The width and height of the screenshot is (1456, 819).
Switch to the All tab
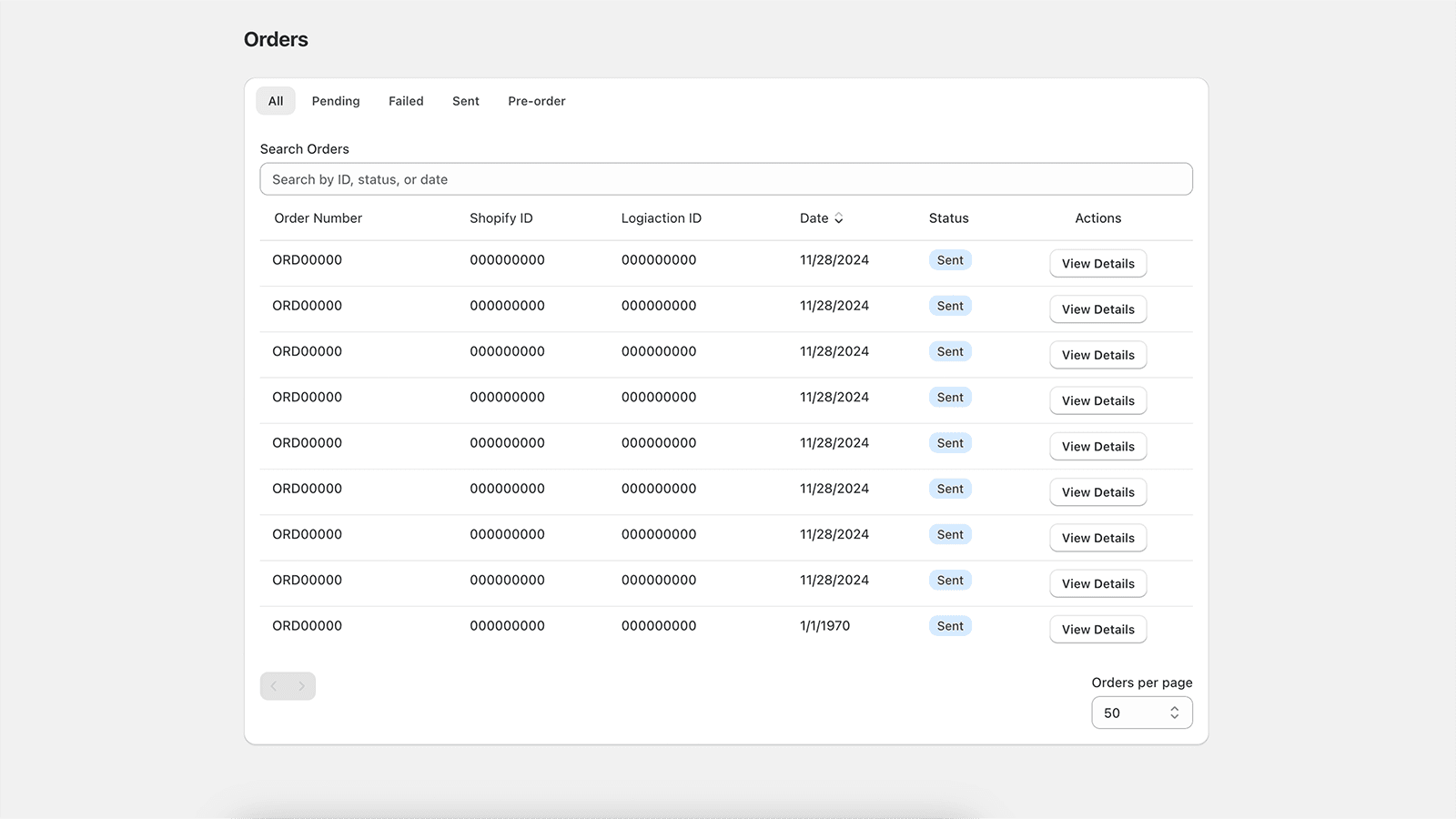276,101
